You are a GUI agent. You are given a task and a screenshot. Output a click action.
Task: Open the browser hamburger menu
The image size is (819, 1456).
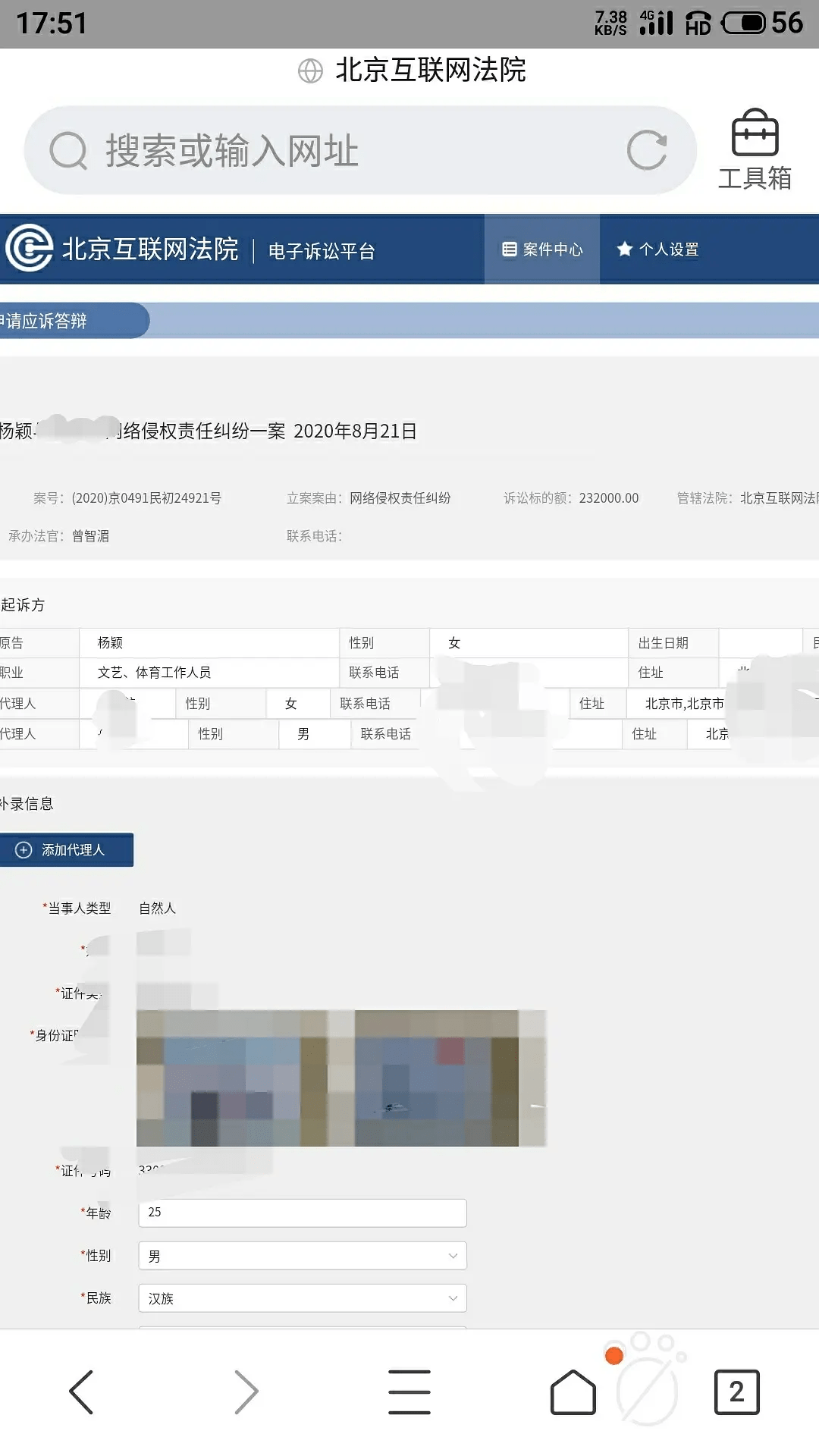[409, 1392]
